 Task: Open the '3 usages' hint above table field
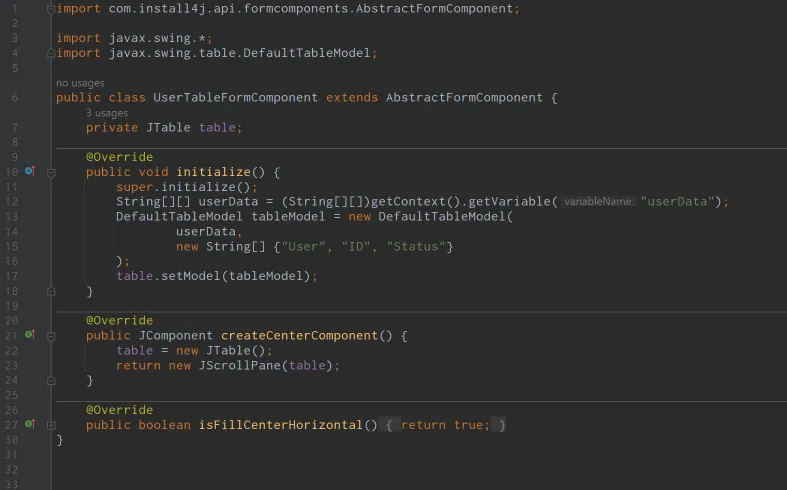coord(107,113)
